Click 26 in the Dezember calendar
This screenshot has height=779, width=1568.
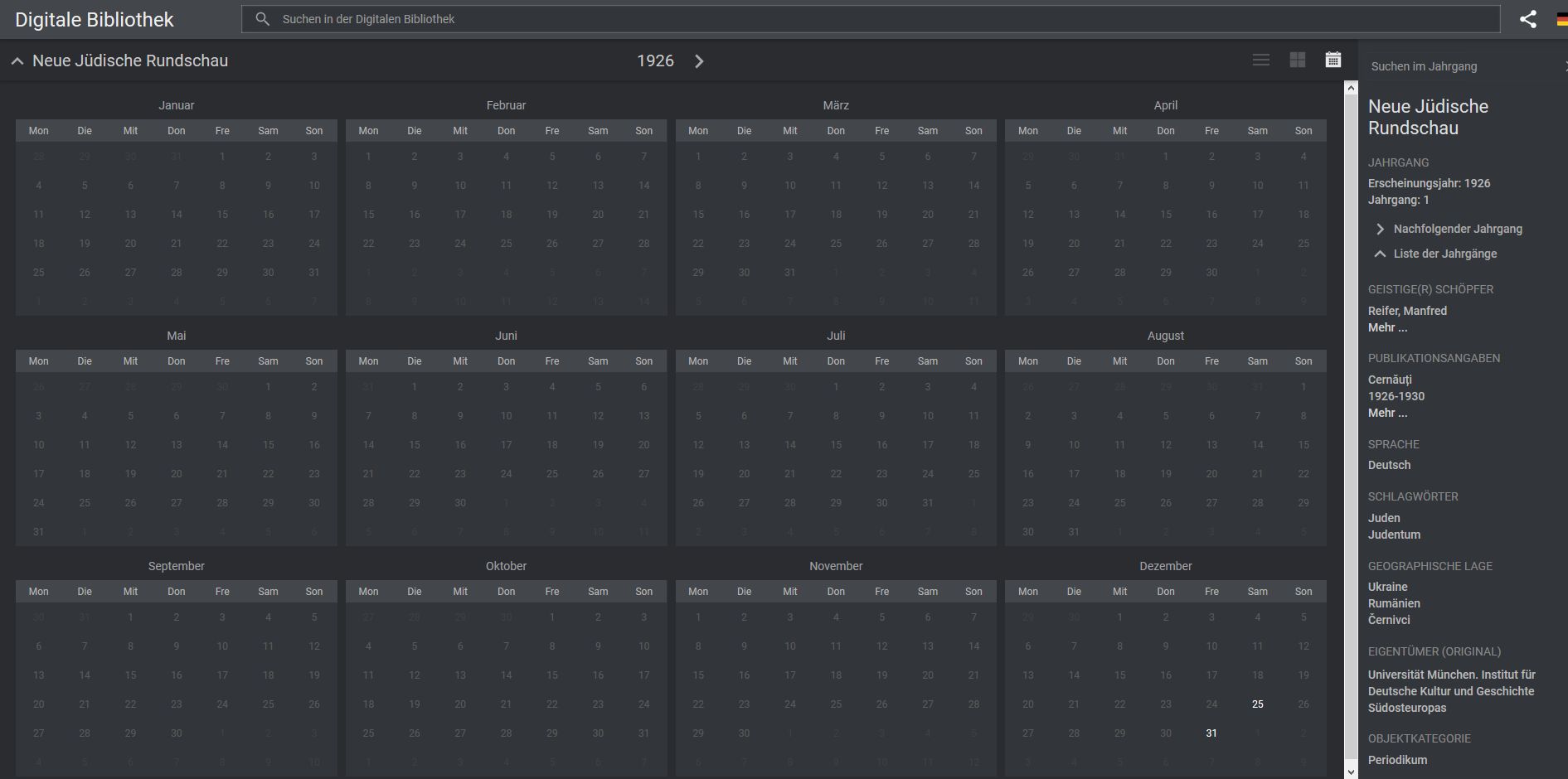point(1303,704)
